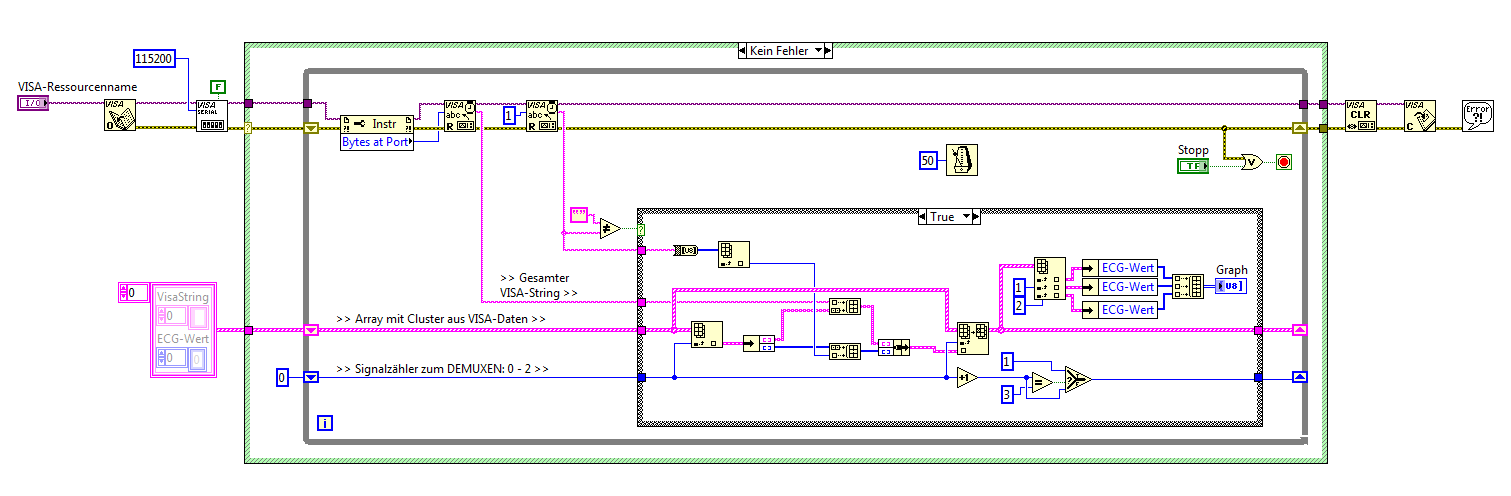The image size is (1511, 496).
Task: Select the Select function after Equal node
Action: coord(1077,378)
